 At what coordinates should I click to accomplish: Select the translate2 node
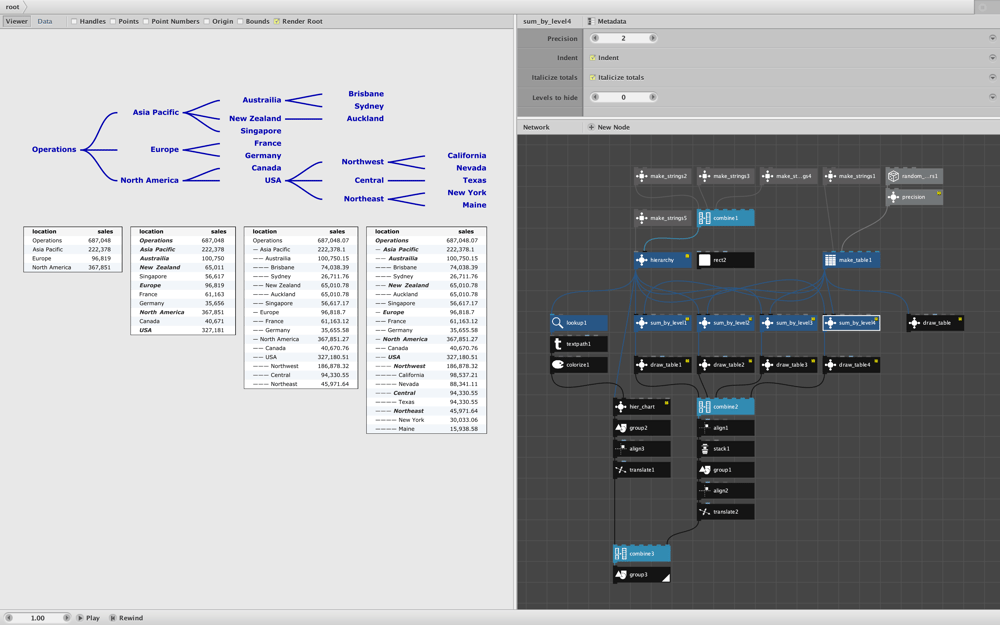click(726, 511)
